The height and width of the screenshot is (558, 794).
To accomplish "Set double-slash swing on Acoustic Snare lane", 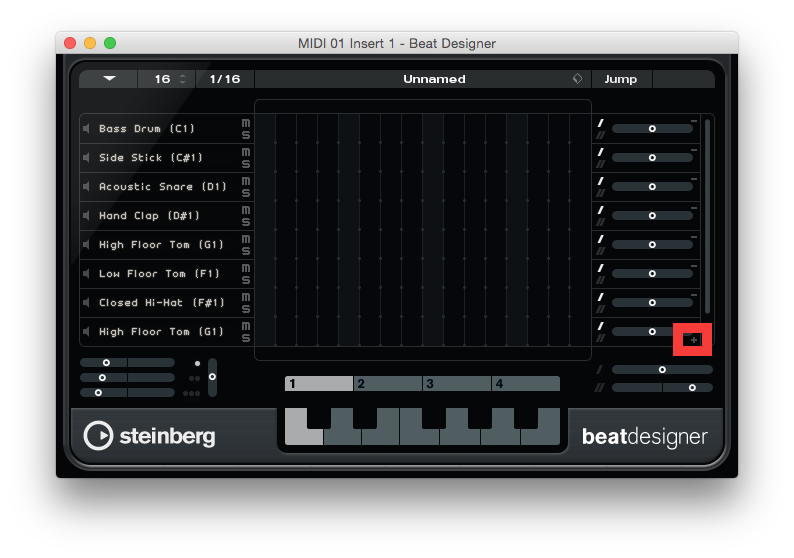I will pyautogui.click(x=601, y=193).
